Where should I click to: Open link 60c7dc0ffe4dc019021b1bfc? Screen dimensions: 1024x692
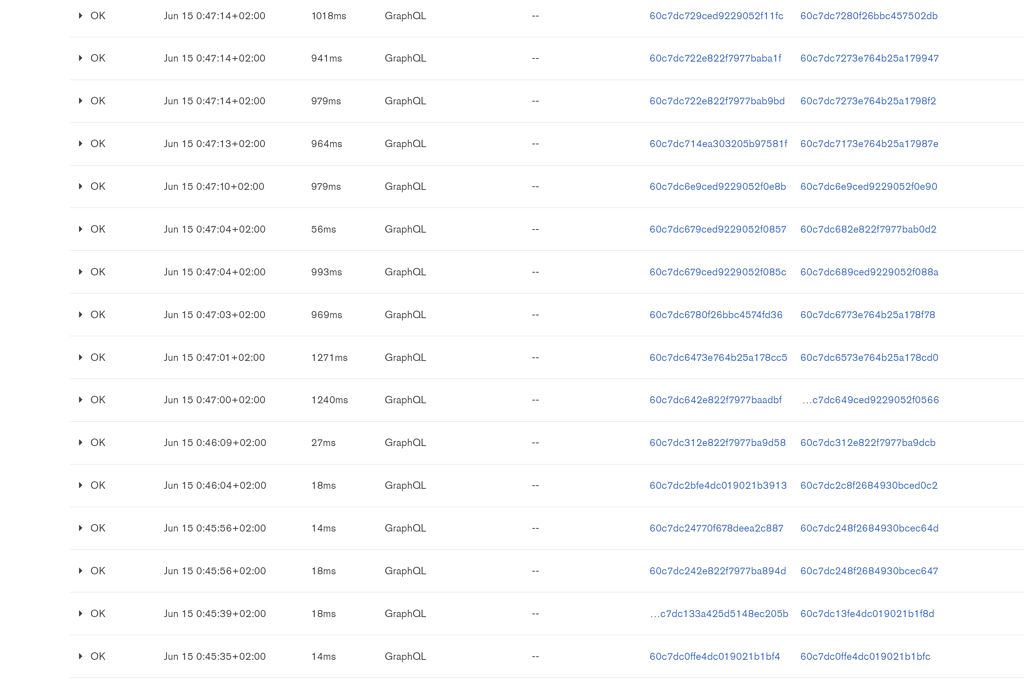[x=864, y=656]
